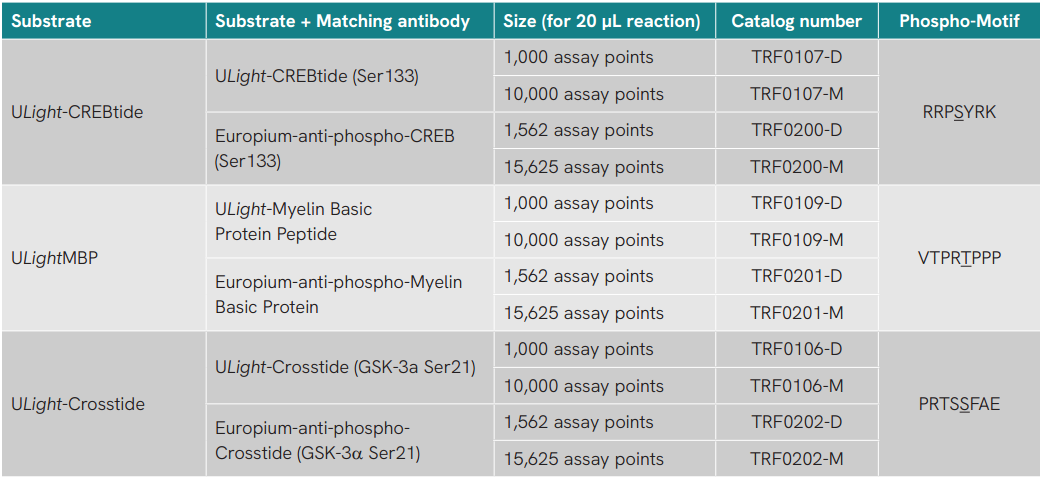Screen dimensions: 1040x477
Task: Click catalog number TRF0109-D
Action: pos(797,204)
